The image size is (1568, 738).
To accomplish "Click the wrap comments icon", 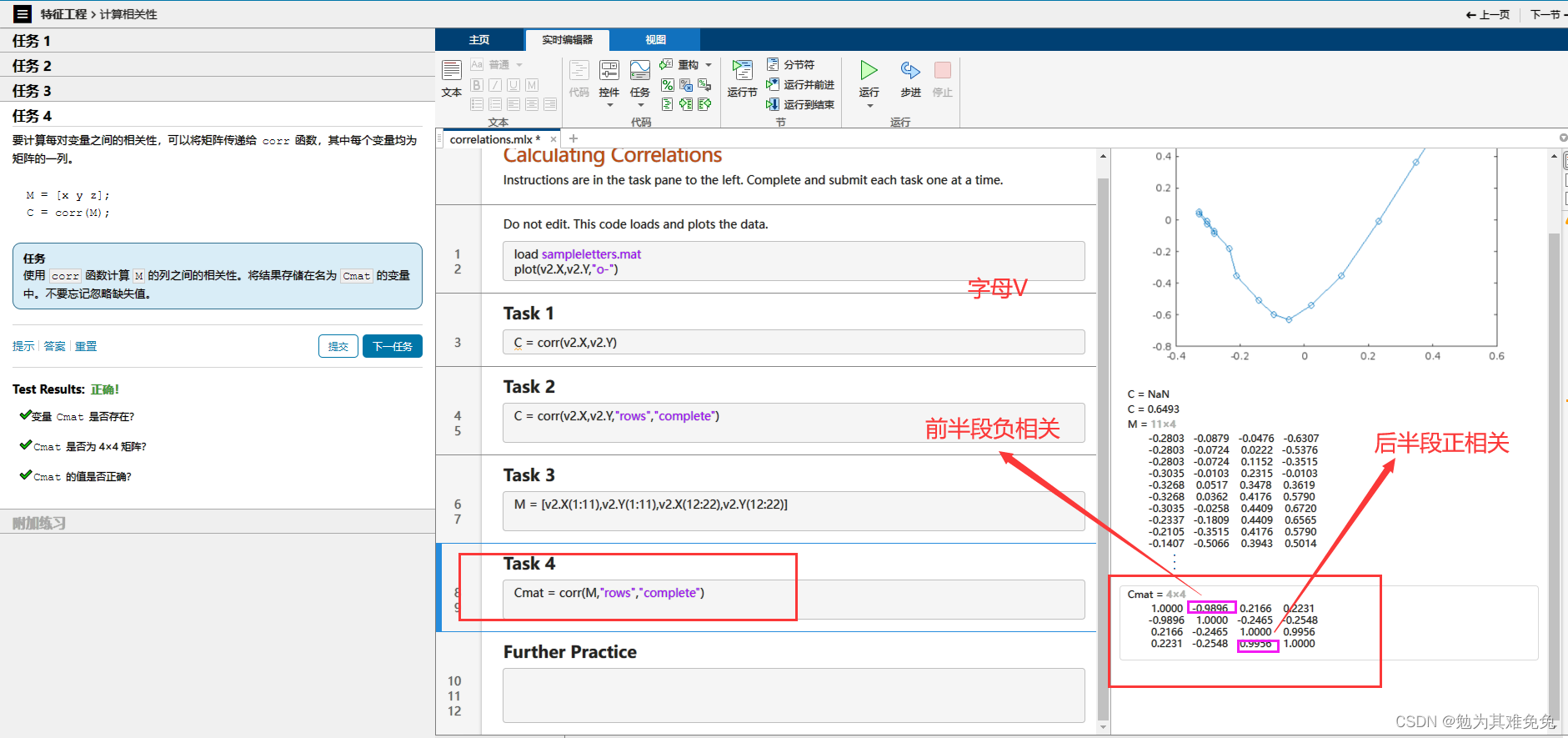I will 704,85.
